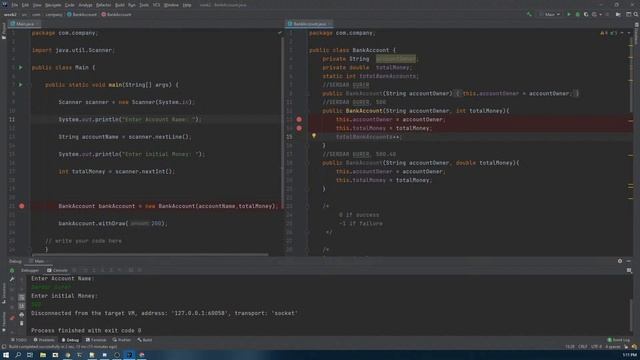Hide the Debug tool window with minus
Viewport: 640px width, 360px height.
(x=629, y=261)
